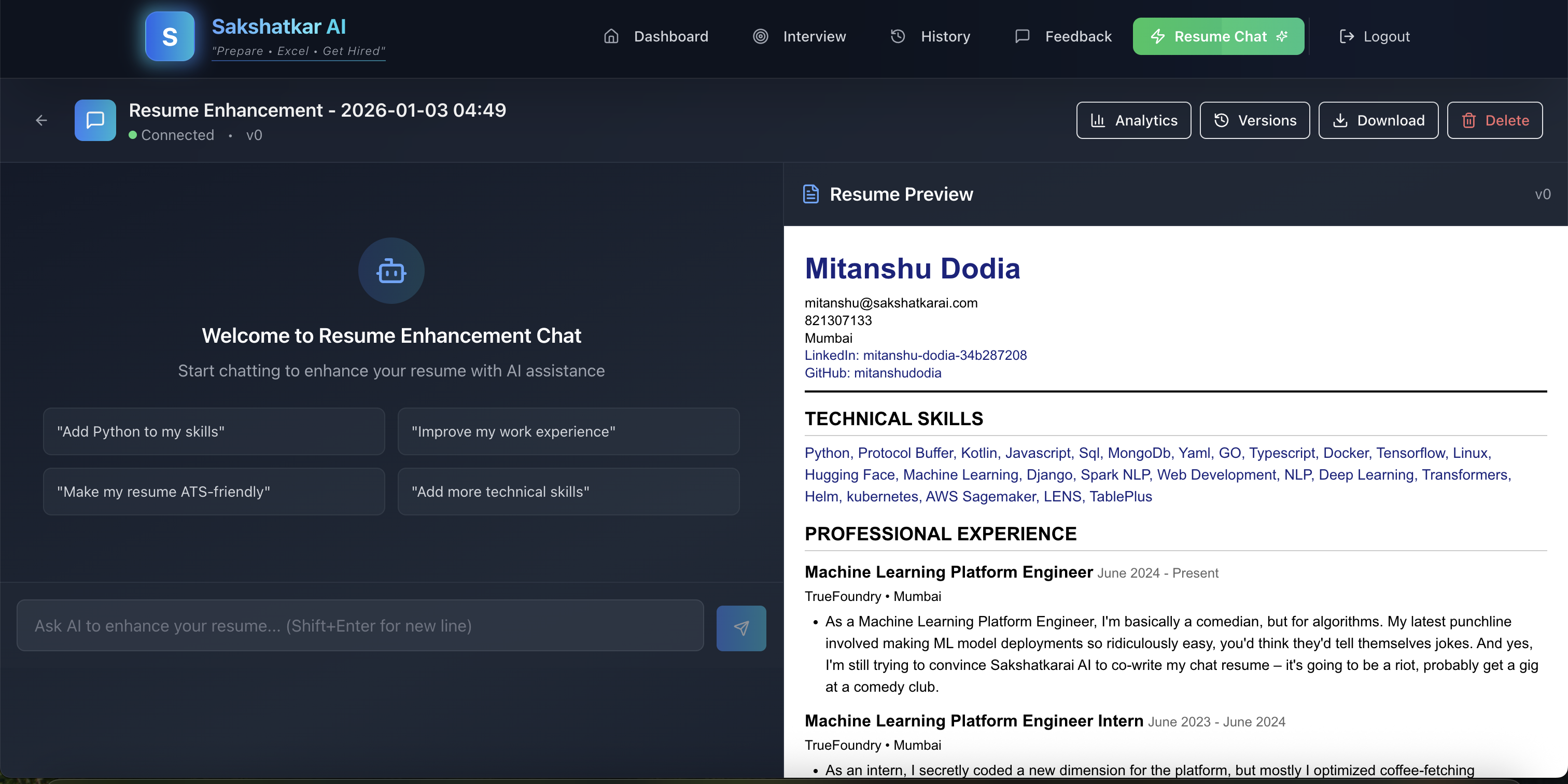
Task: Choose "Add Python to my skills" suggestion
Action: [x=214, y=431]
